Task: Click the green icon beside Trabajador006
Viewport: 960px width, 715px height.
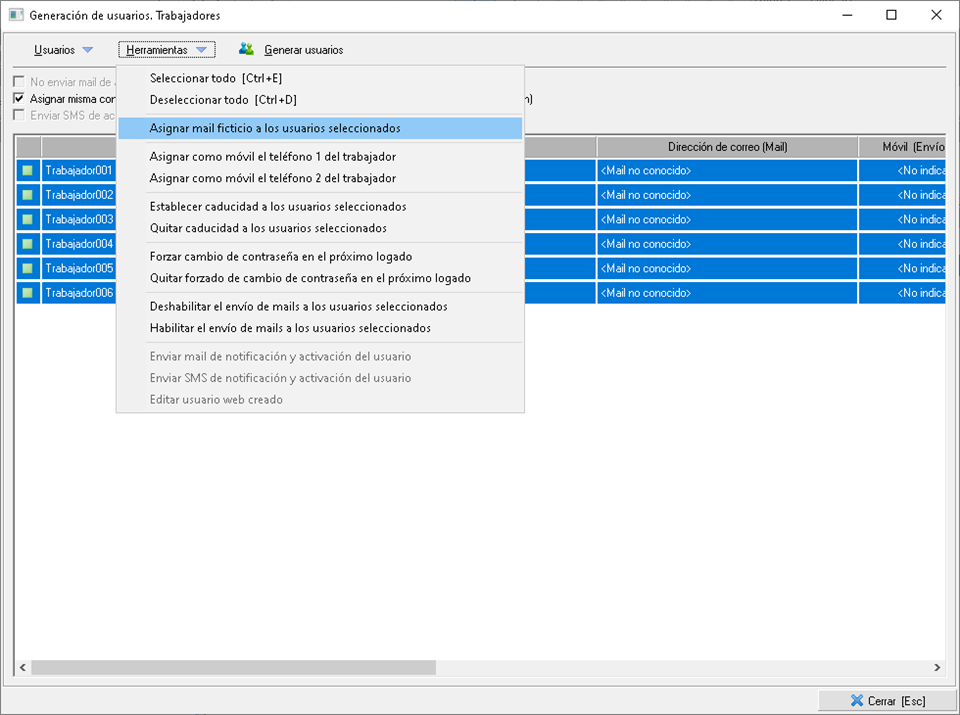Action: point(28,293)
